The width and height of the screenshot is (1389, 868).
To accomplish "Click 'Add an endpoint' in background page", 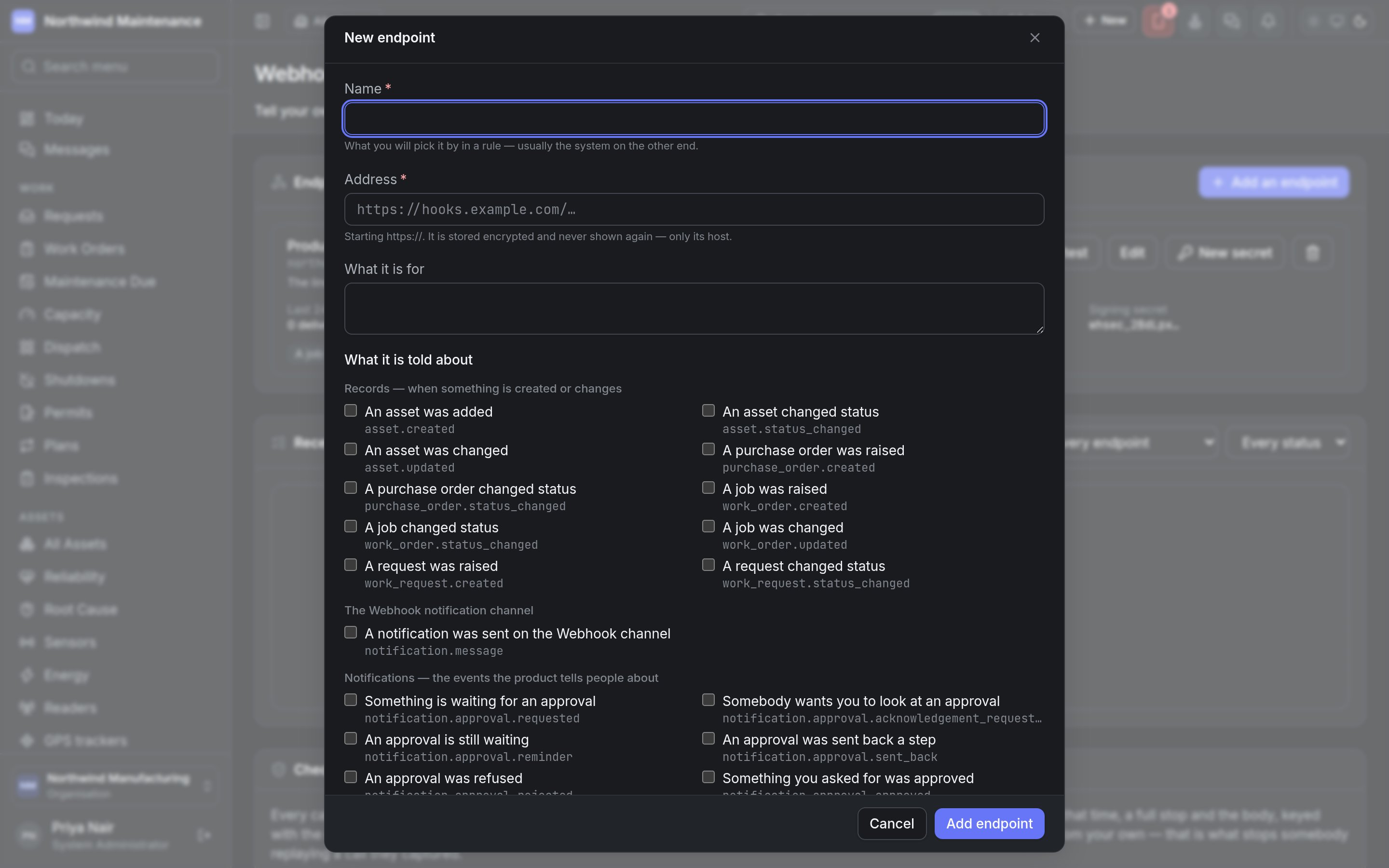I will (x=1274, y=183).
